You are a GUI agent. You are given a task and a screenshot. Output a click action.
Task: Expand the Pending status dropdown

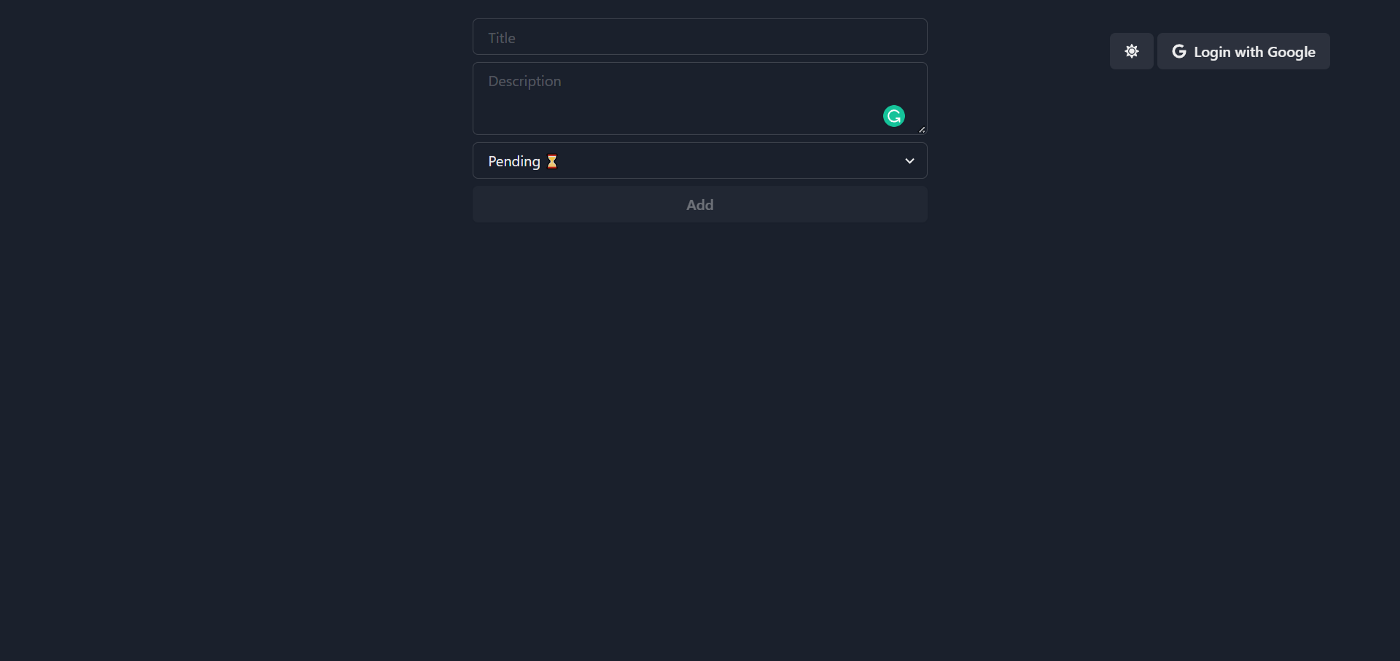[700, 161]
